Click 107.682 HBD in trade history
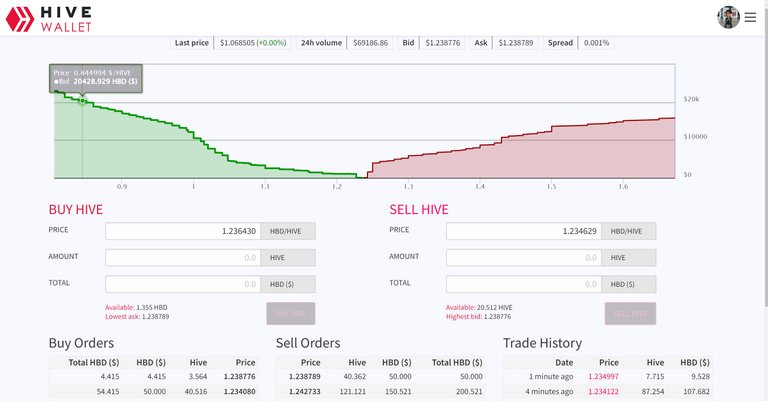This screenshot has width=768, height=401. point(696,392)
